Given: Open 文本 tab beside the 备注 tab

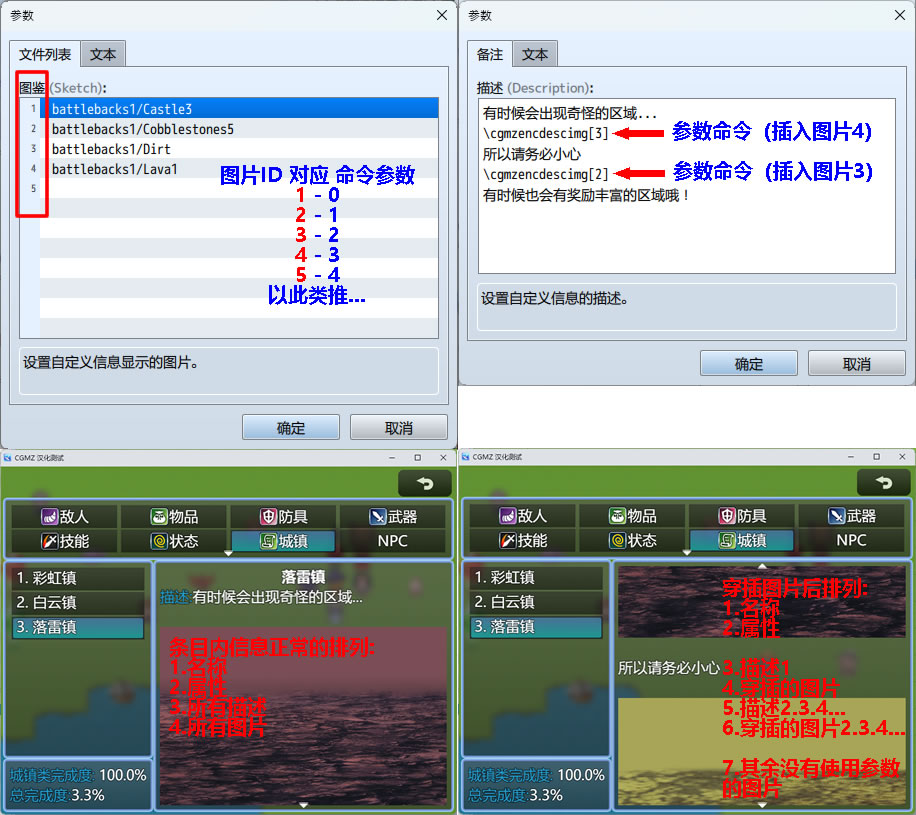Looking at the screenshot, I should 535,54.
